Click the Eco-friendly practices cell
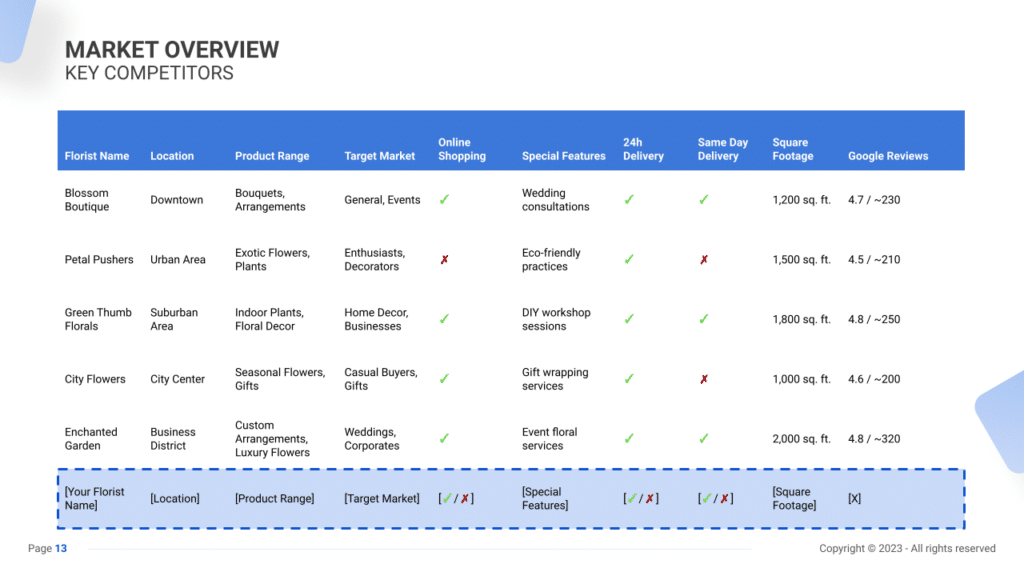Screen dimensions: 1024x576 click(x=551, y=260)
